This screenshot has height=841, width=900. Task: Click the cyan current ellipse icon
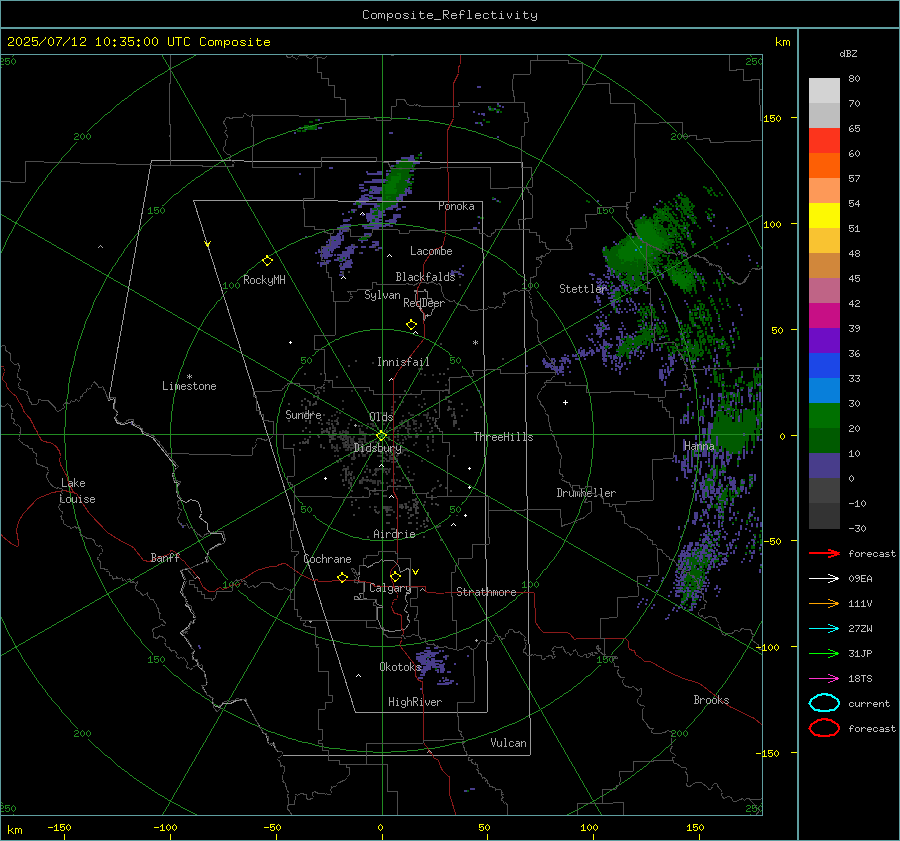(824, 703)
